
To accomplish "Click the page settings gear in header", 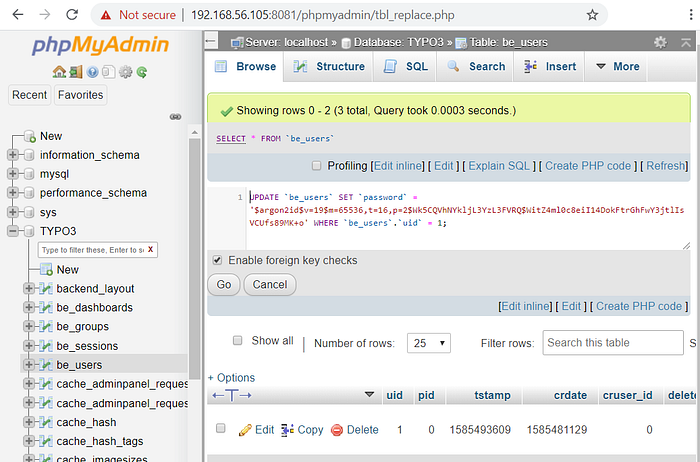I will [660, 43].
